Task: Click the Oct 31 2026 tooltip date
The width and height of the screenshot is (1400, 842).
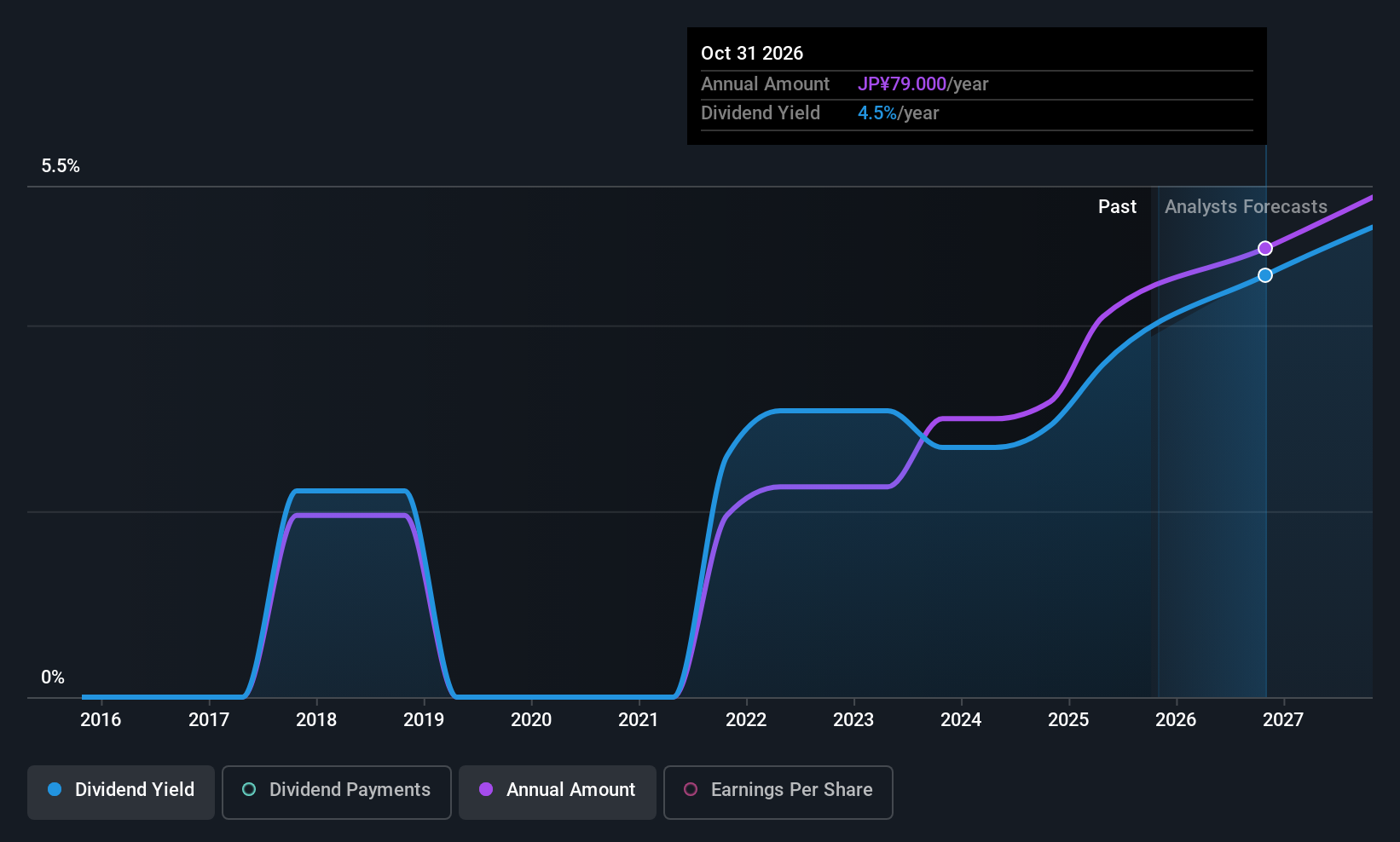Action: [752, 53]
